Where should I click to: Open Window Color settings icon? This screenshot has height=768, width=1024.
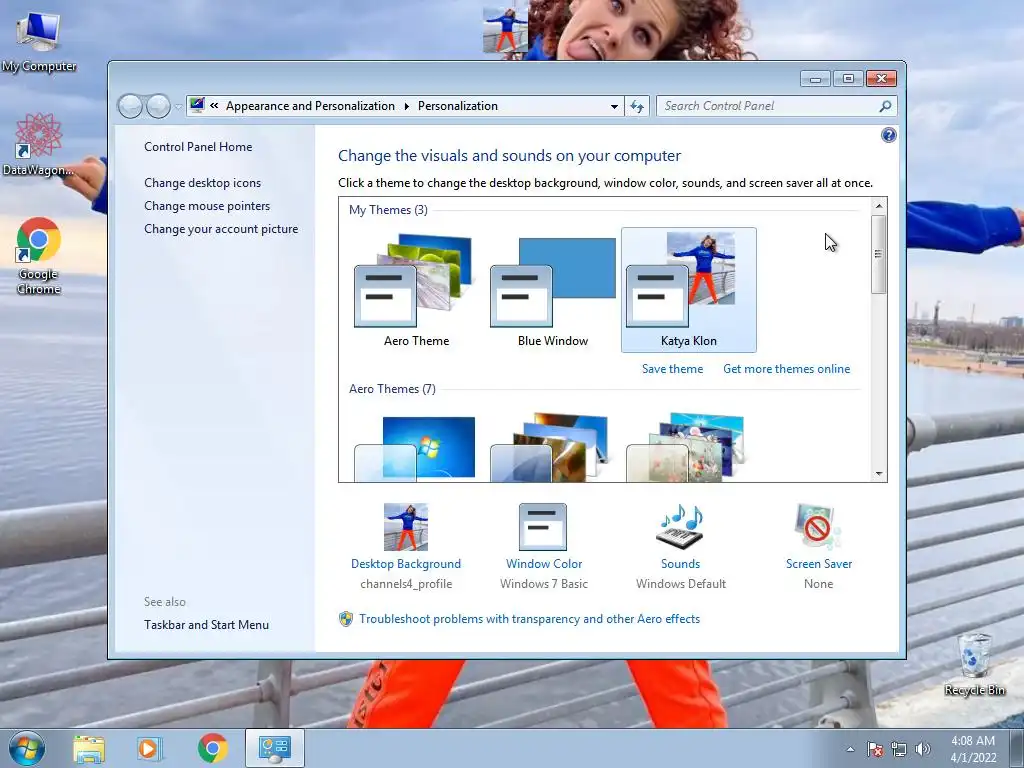pyautogui.click(x=543, y=527)
